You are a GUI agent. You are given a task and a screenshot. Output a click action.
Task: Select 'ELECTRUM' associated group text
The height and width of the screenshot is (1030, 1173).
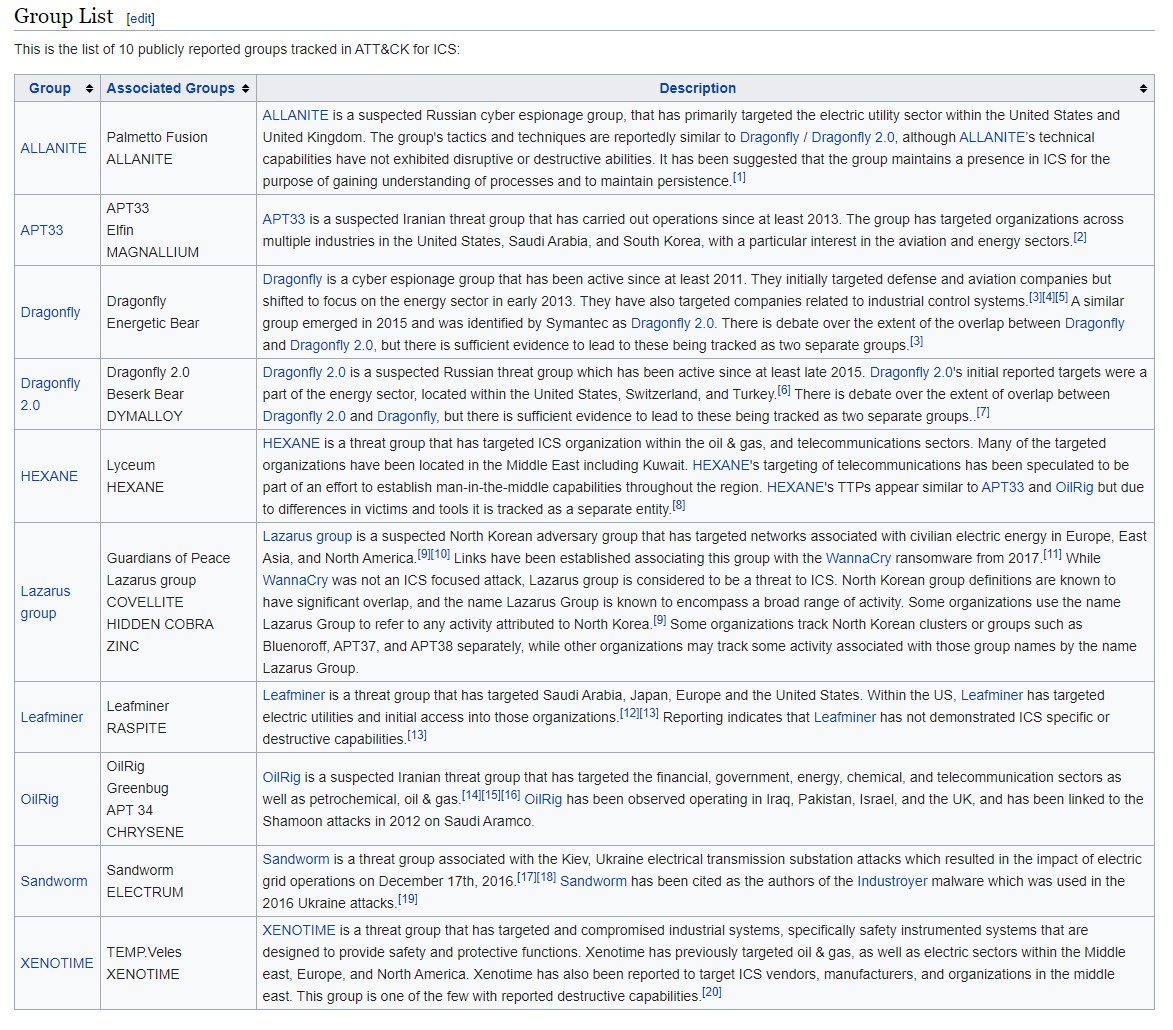[144, 892]
